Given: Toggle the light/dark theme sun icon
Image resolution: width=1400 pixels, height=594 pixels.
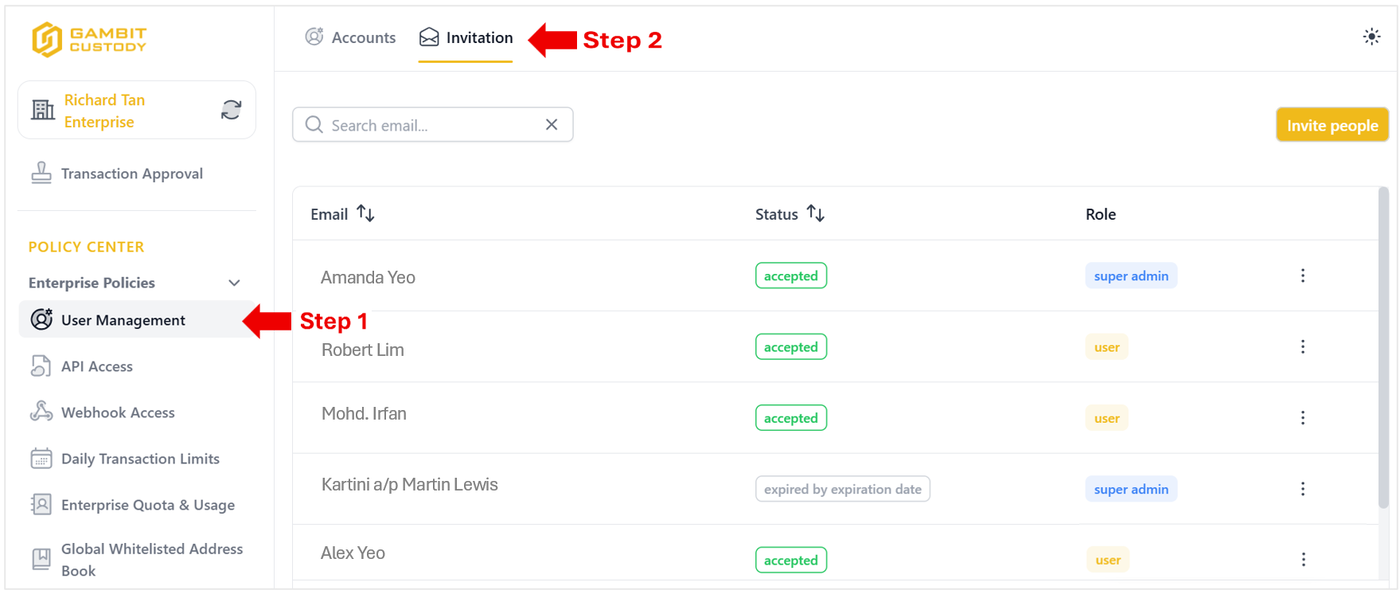Looking at the screenshot, I should (1371, 37).
